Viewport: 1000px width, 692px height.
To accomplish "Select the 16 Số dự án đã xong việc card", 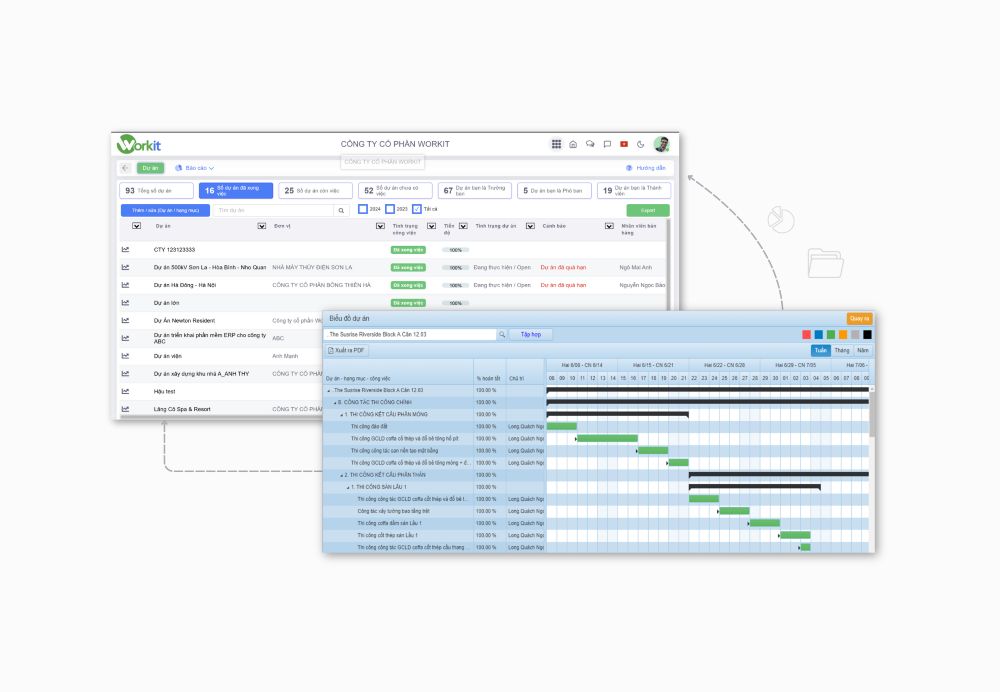I will tap(235, 191).
